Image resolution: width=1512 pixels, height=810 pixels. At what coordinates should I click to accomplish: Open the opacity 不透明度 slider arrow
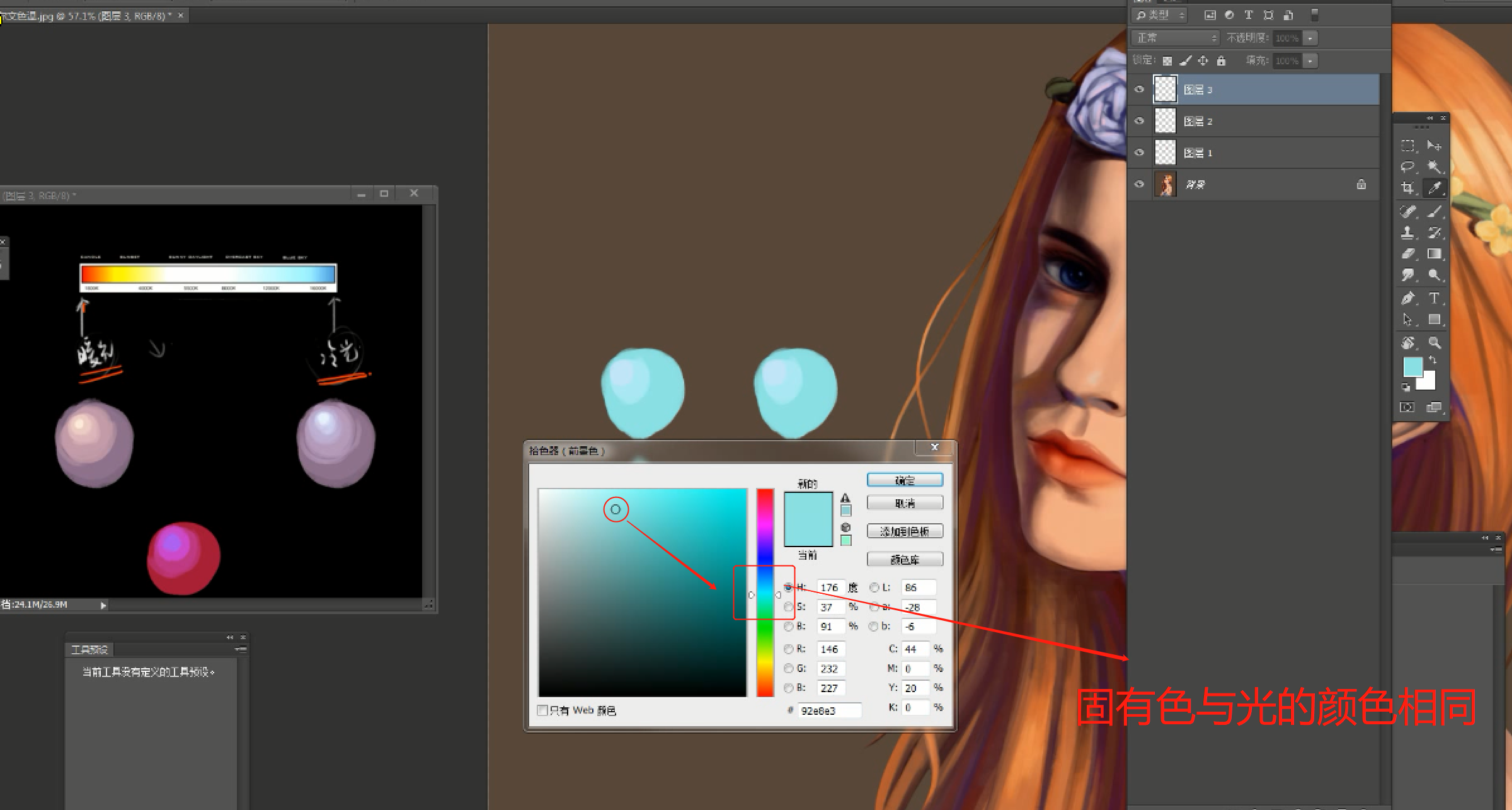(x=1310, y=38)
